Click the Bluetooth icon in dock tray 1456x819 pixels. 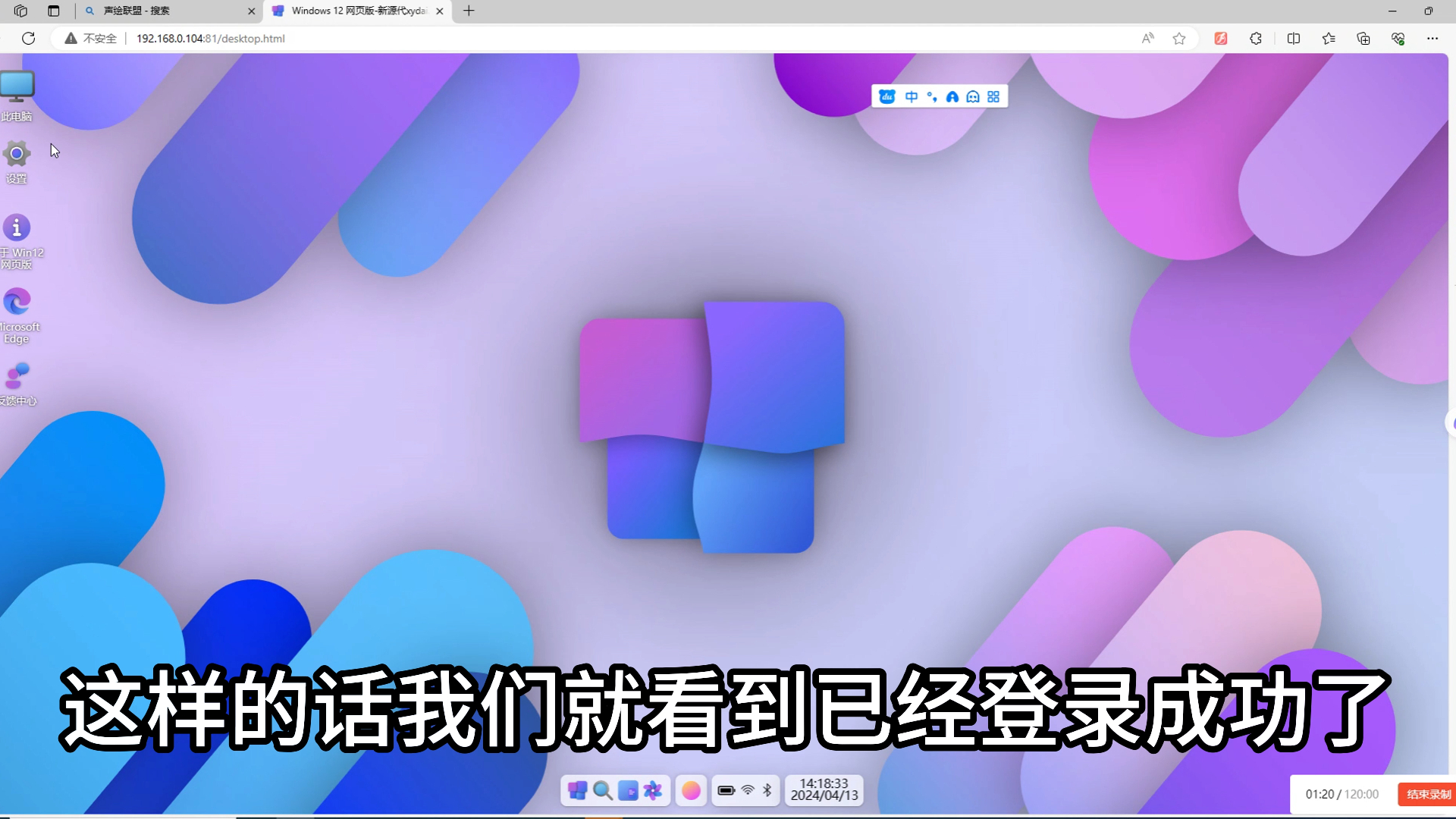(767, 790)
